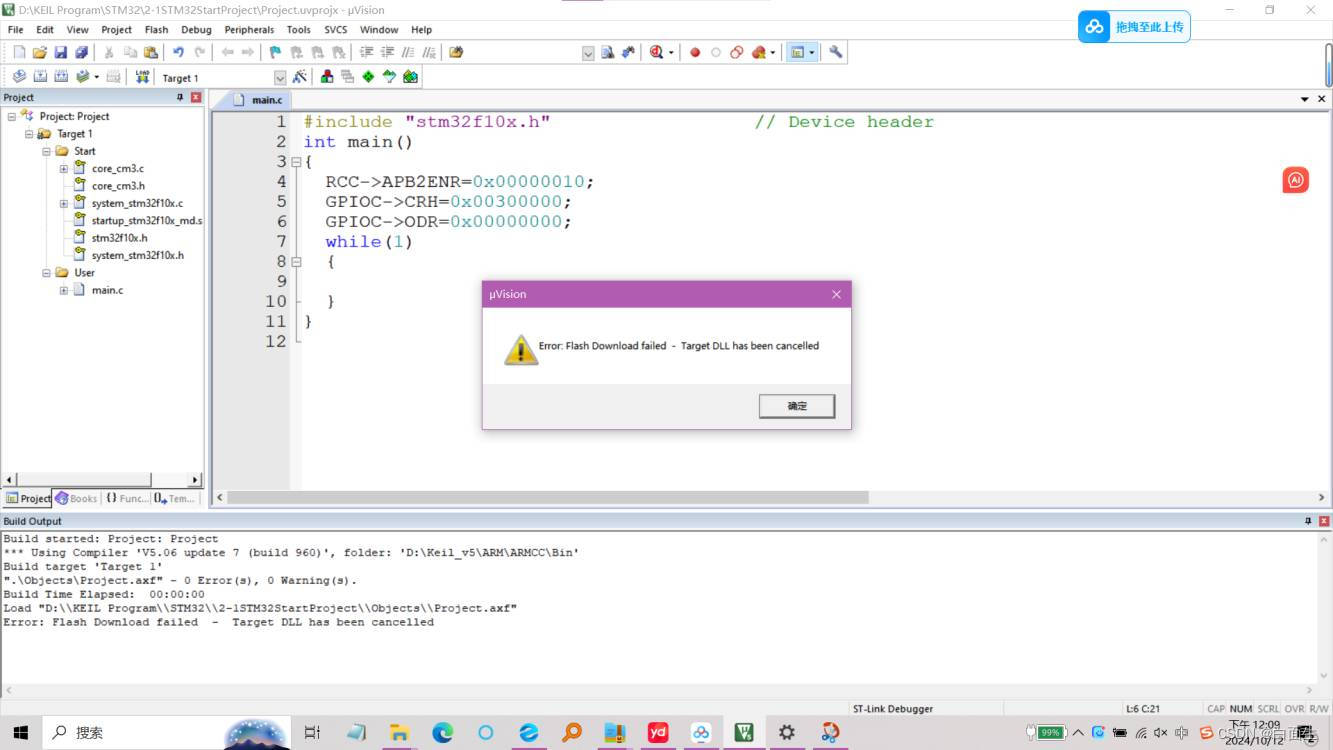This screenshot has height=750, width=1333.
Task: Save all files icon
Action: pyautogui.click(x=82, y=52)
